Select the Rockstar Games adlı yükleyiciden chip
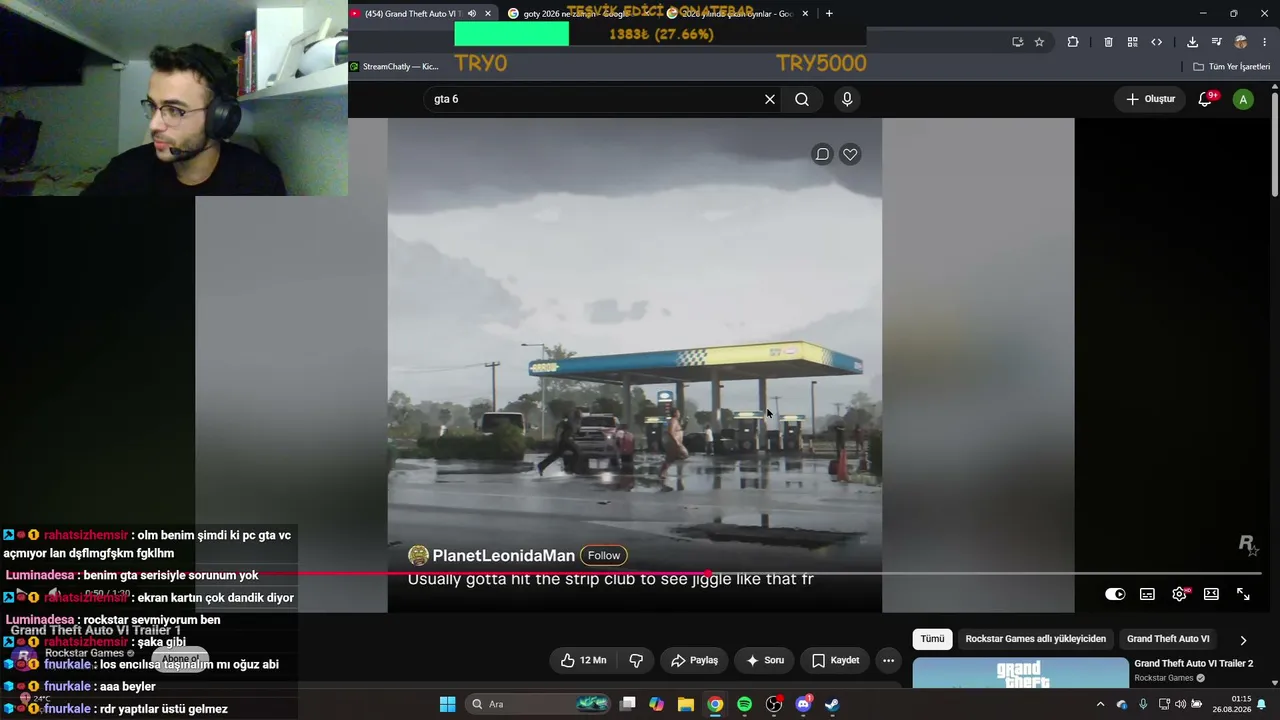Image resolution: width=1280 pixels, height=720 pixels. click(x=1036, y=639)
